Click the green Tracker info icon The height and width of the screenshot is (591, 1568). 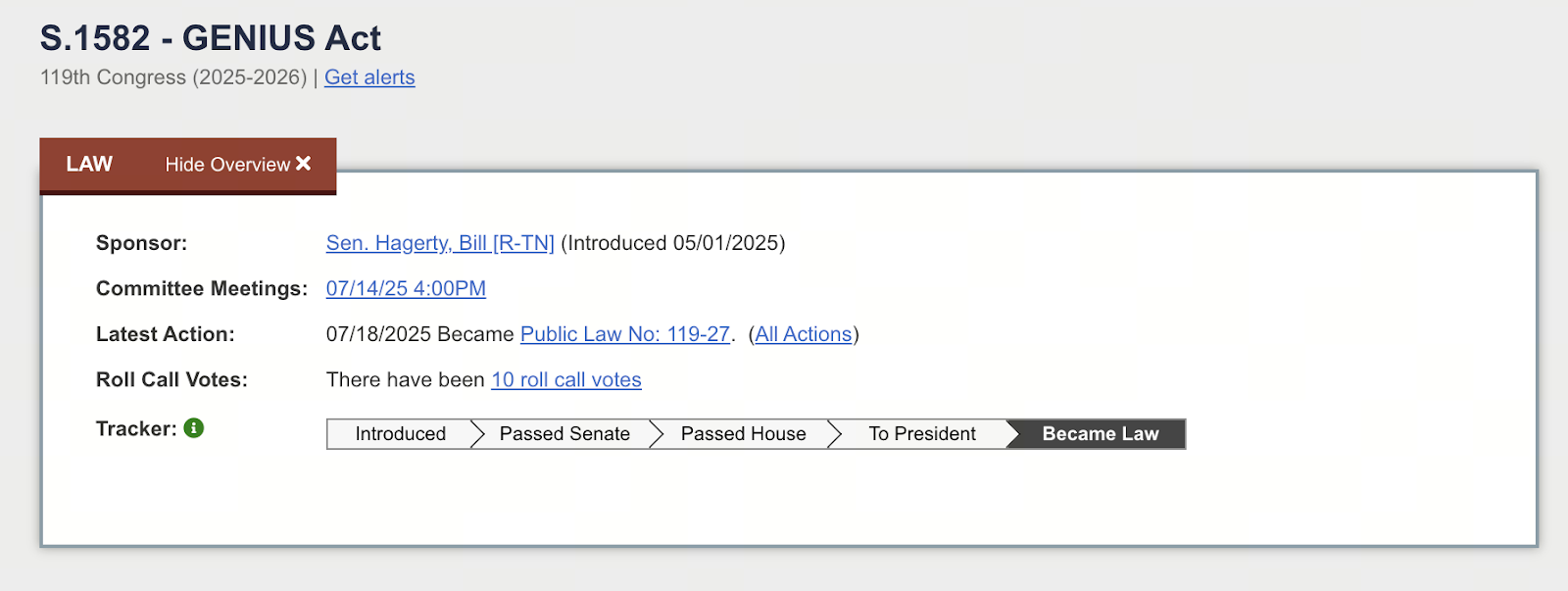(x=194, y=428)
